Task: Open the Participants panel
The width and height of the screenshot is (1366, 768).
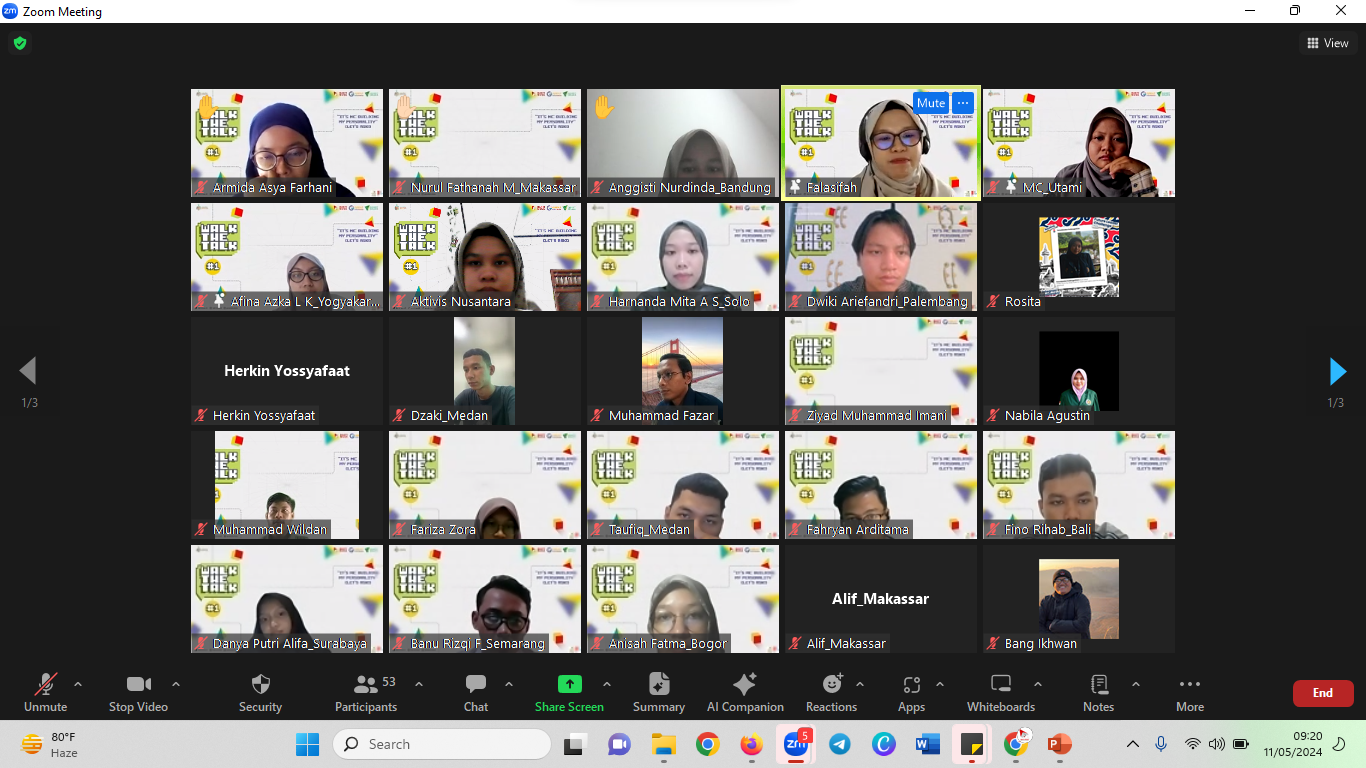Action: point(366,685)
